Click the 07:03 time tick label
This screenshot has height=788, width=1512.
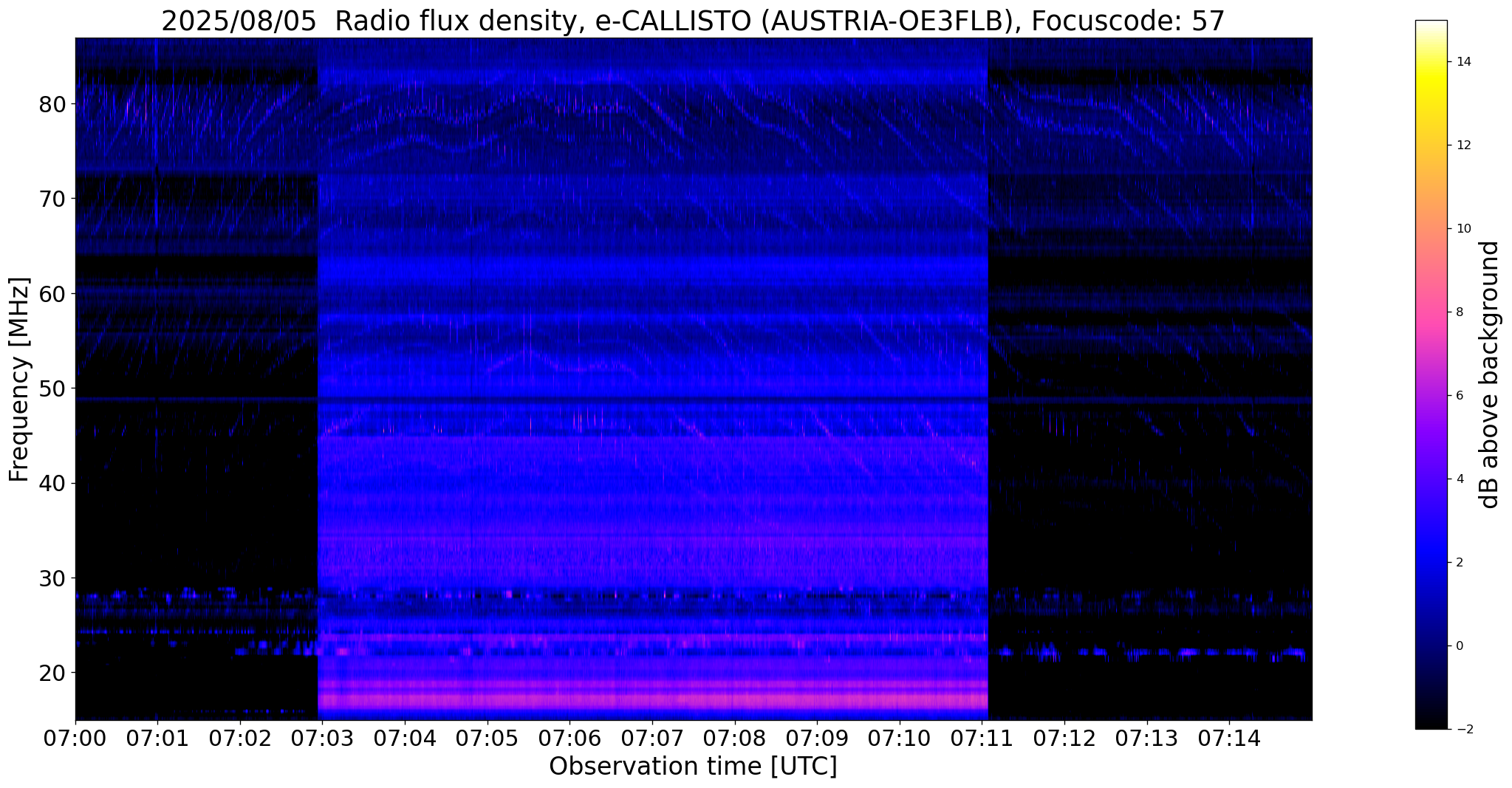[322, 739]
